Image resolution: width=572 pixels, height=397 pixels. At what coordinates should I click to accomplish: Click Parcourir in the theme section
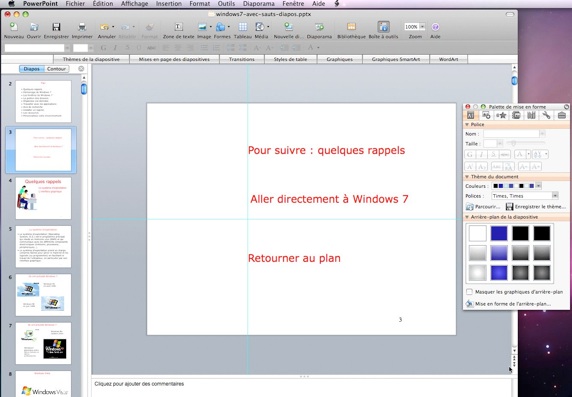(x=483, y=207)
